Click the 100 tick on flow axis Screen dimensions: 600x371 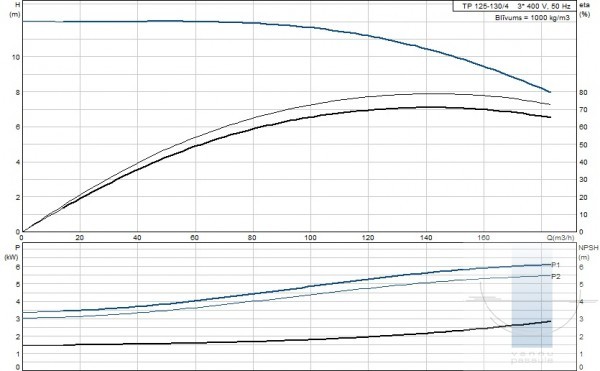tap(310, 238)
